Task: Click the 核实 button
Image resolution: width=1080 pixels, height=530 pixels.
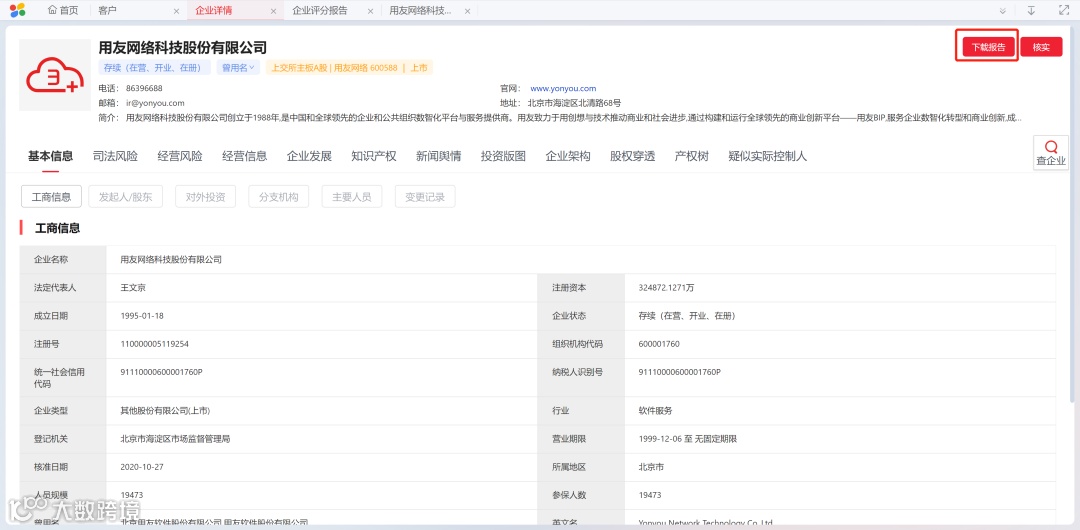Action: [1041, 47]
